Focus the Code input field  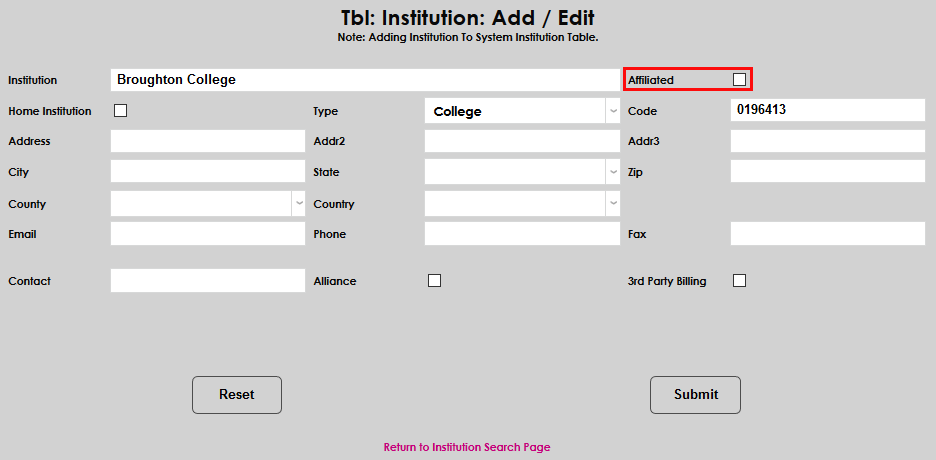click(x=828, y=110)
